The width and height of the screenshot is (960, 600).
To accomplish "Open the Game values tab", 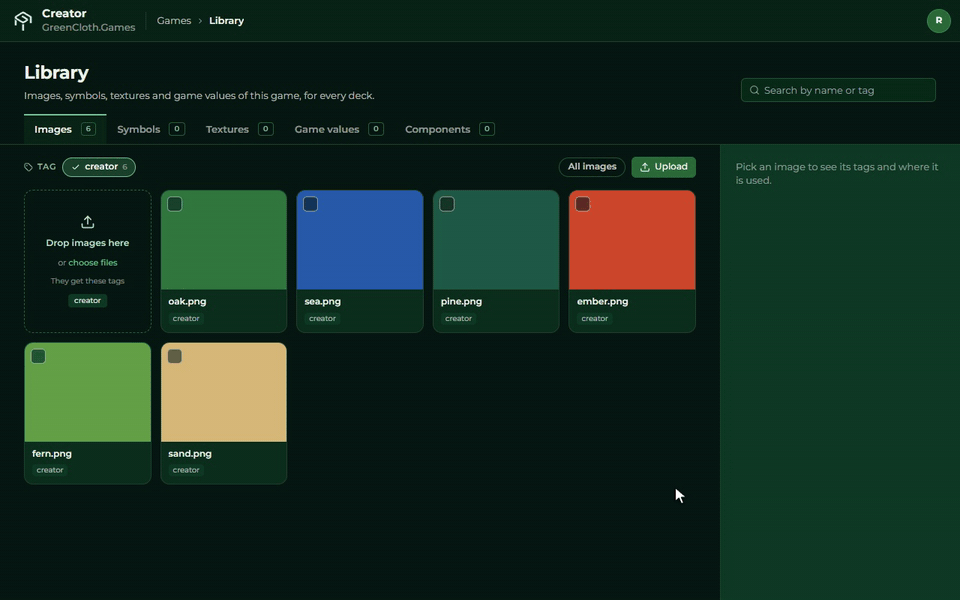I will coord(339,129).
